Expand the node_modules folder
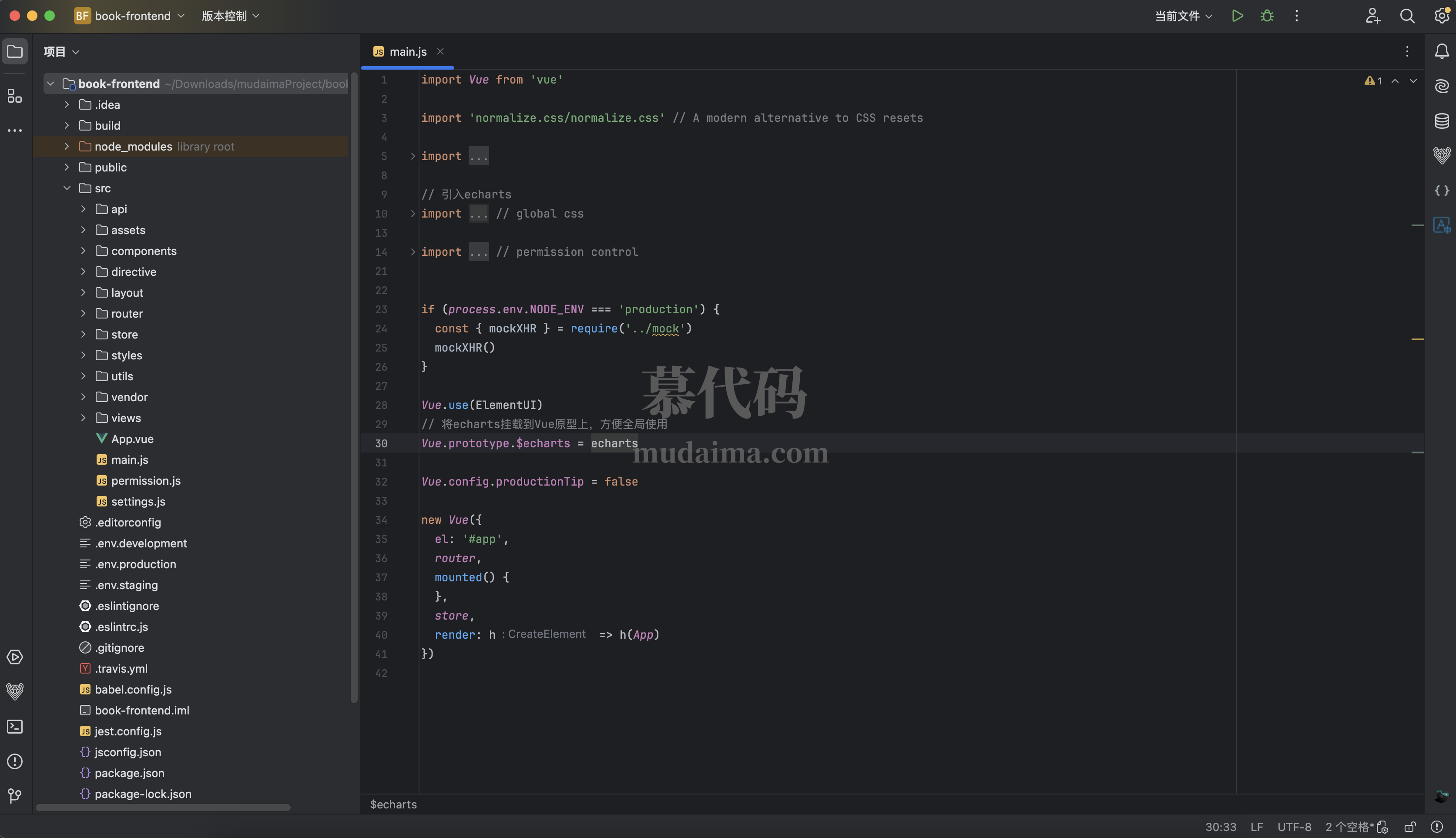 (67, 146)
